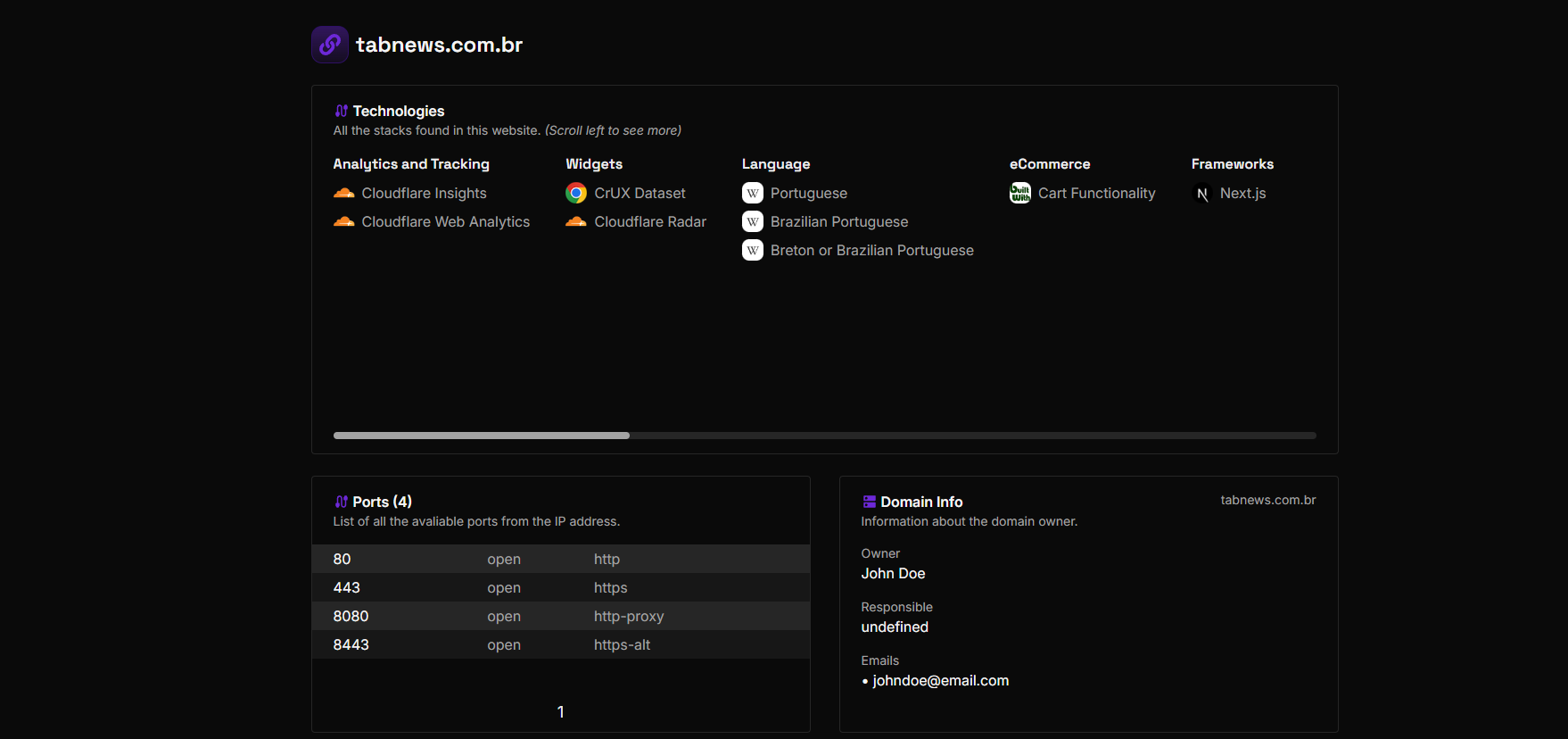The height and width of the screenshot is (739, 1568).
Task: Click the BuiltWith icon beside Cart Functionality
Action: click(x=1020, y=193)
